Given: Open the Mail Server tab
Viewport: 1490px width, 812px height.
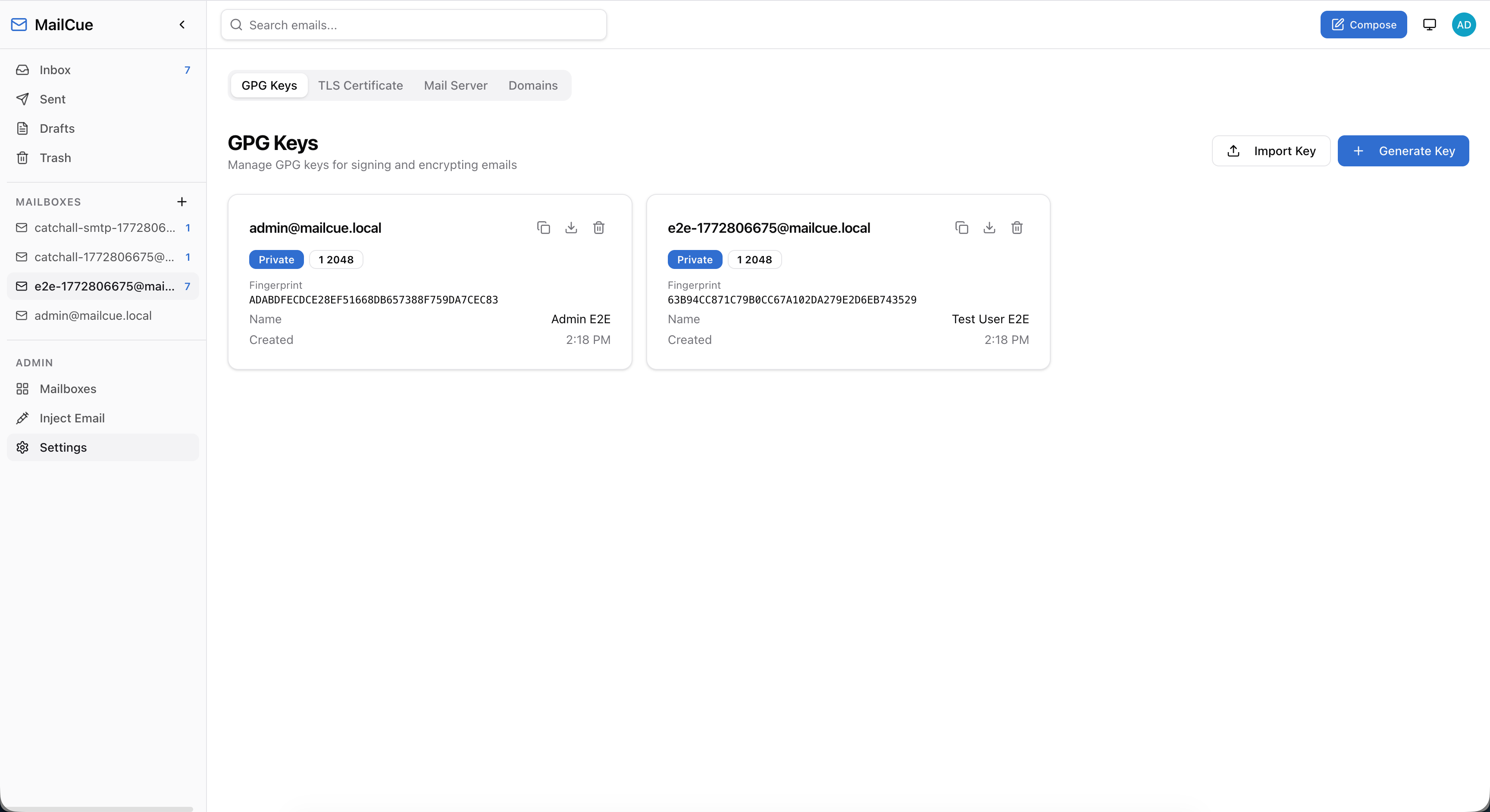Looking at the screenshot, I should coord(455,86).
